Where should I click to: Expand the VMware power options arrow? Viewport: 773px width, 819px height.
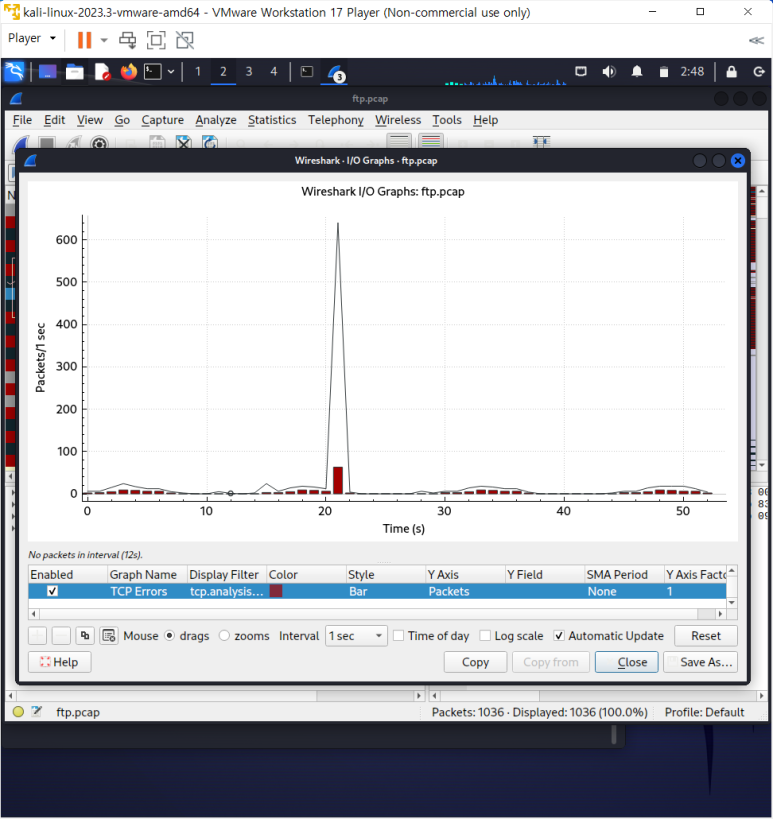104,40
